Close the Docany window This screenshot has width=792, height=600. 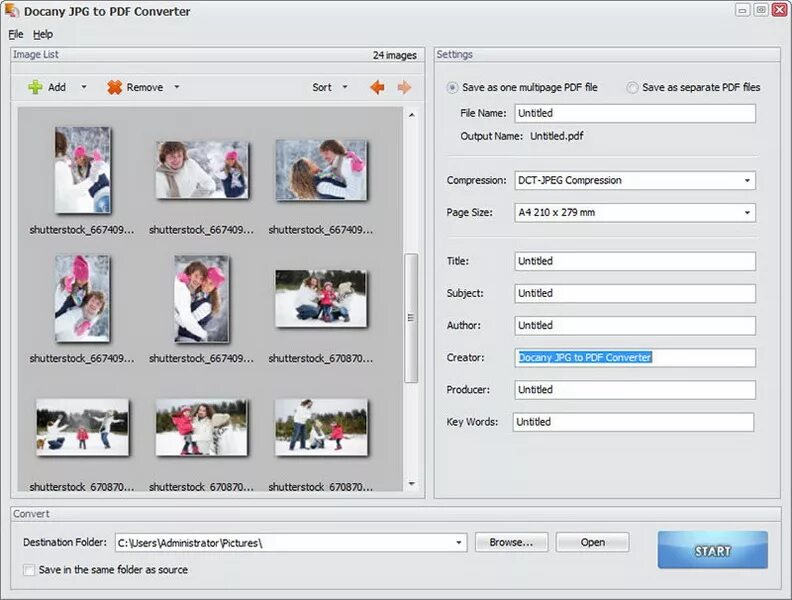point(779,10)
